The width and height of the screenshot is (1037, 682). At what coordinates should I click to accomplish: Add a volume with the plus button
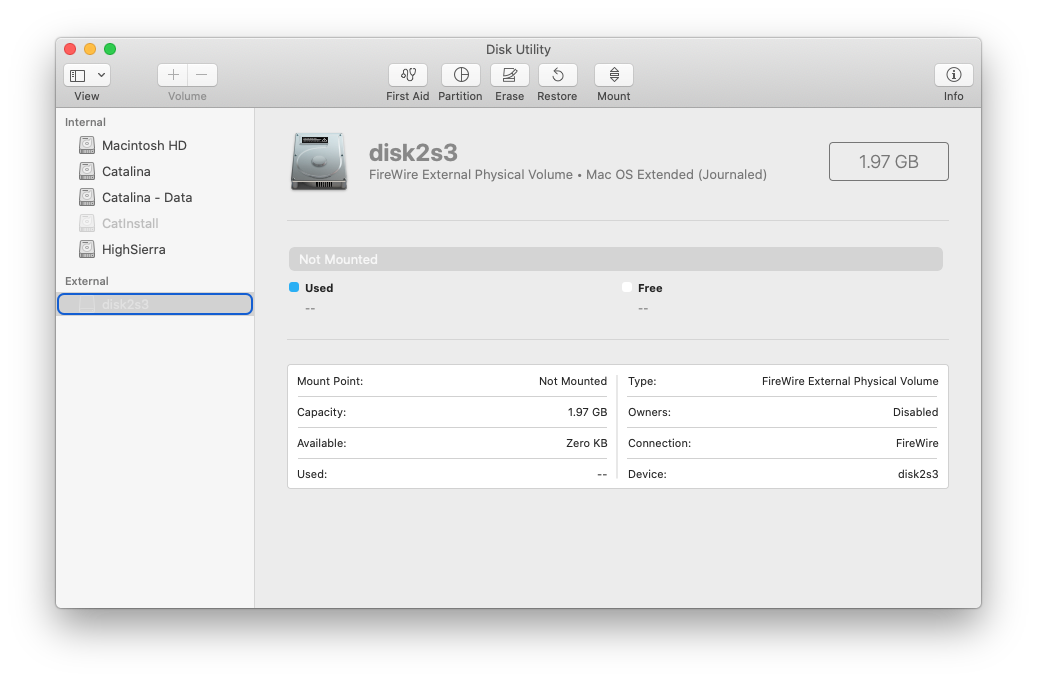click(173, 75)
